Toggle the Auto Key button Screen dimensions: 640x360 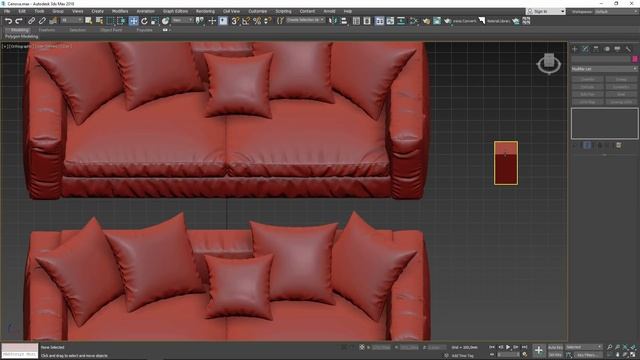555,347
